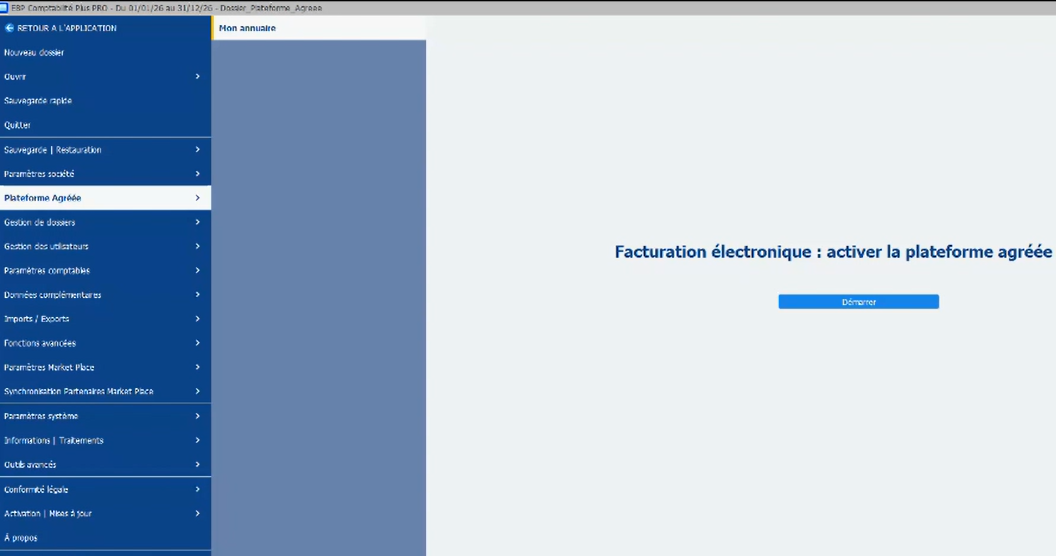Click Retour à l'application link
Image resolution: width=1056 pixels, height=556 pixels.
coord(67,28)
